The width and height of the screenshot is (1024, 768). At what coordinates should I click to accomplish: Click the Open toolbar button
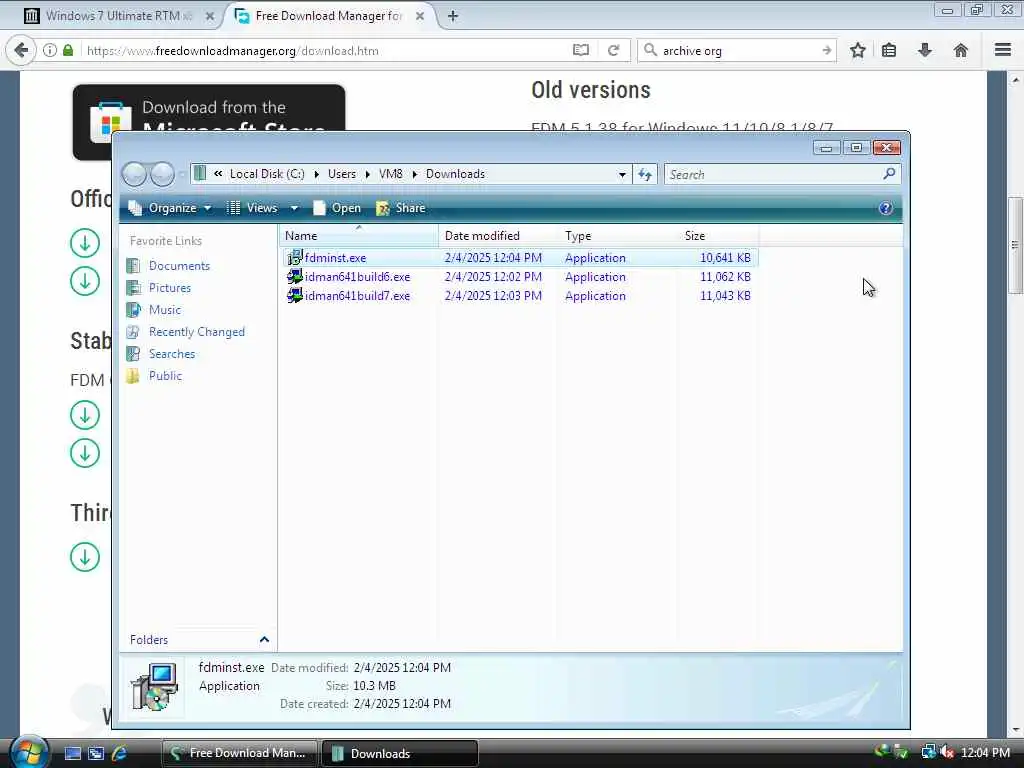coord(337,208)
